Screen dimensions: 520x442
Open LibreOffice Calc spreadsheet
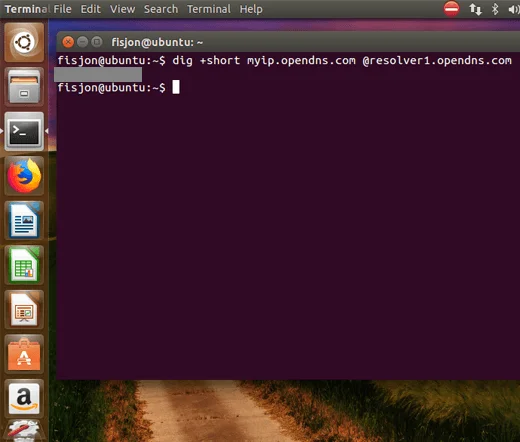coord(24,265)
